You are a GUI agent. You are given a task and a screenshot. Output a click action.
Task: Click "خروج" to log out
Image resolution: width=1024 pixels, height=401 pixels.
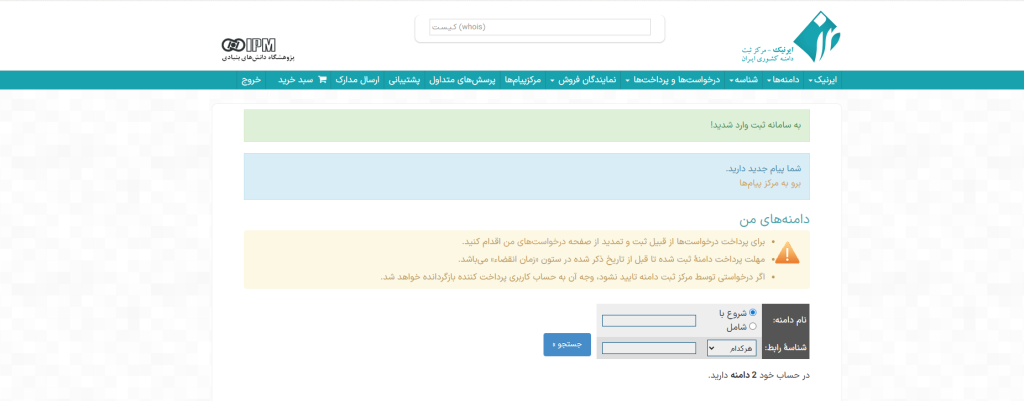(251, 80)
